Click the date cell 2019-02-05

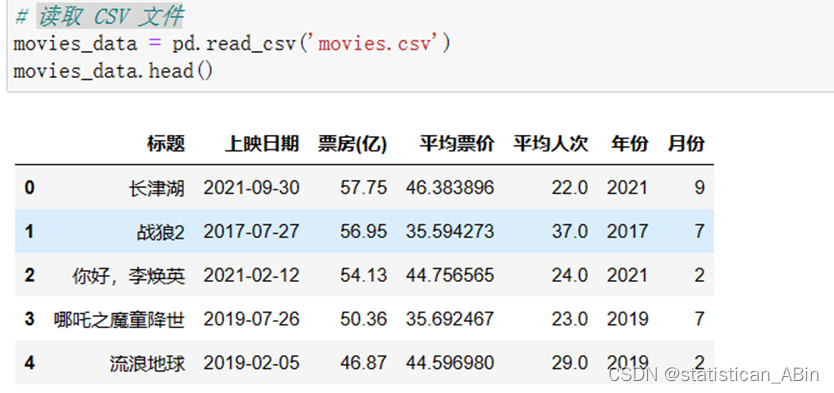pyautogui.click(x=252, y=363)
